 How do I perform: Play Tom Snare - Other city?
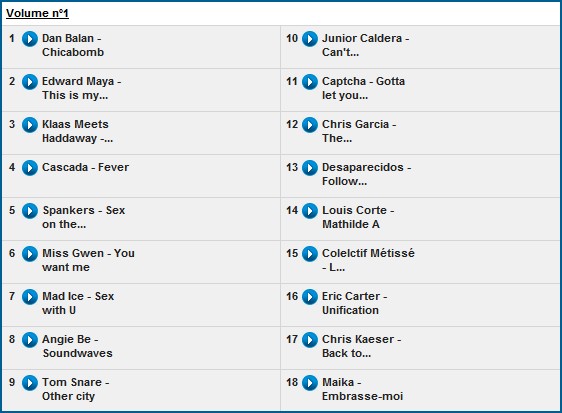(x=30, y=383)
